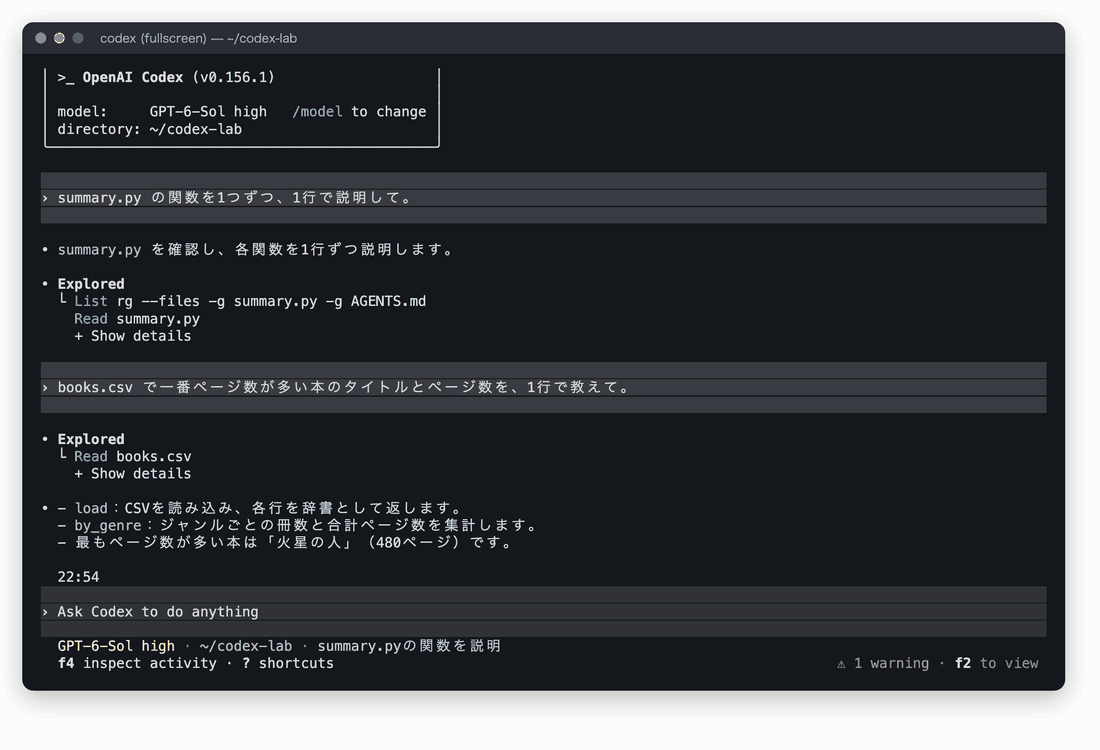Click 'List rg --files -g summary.py' line
The width and height of the screenshot is (1100, 750).
(x=250, y=302)
